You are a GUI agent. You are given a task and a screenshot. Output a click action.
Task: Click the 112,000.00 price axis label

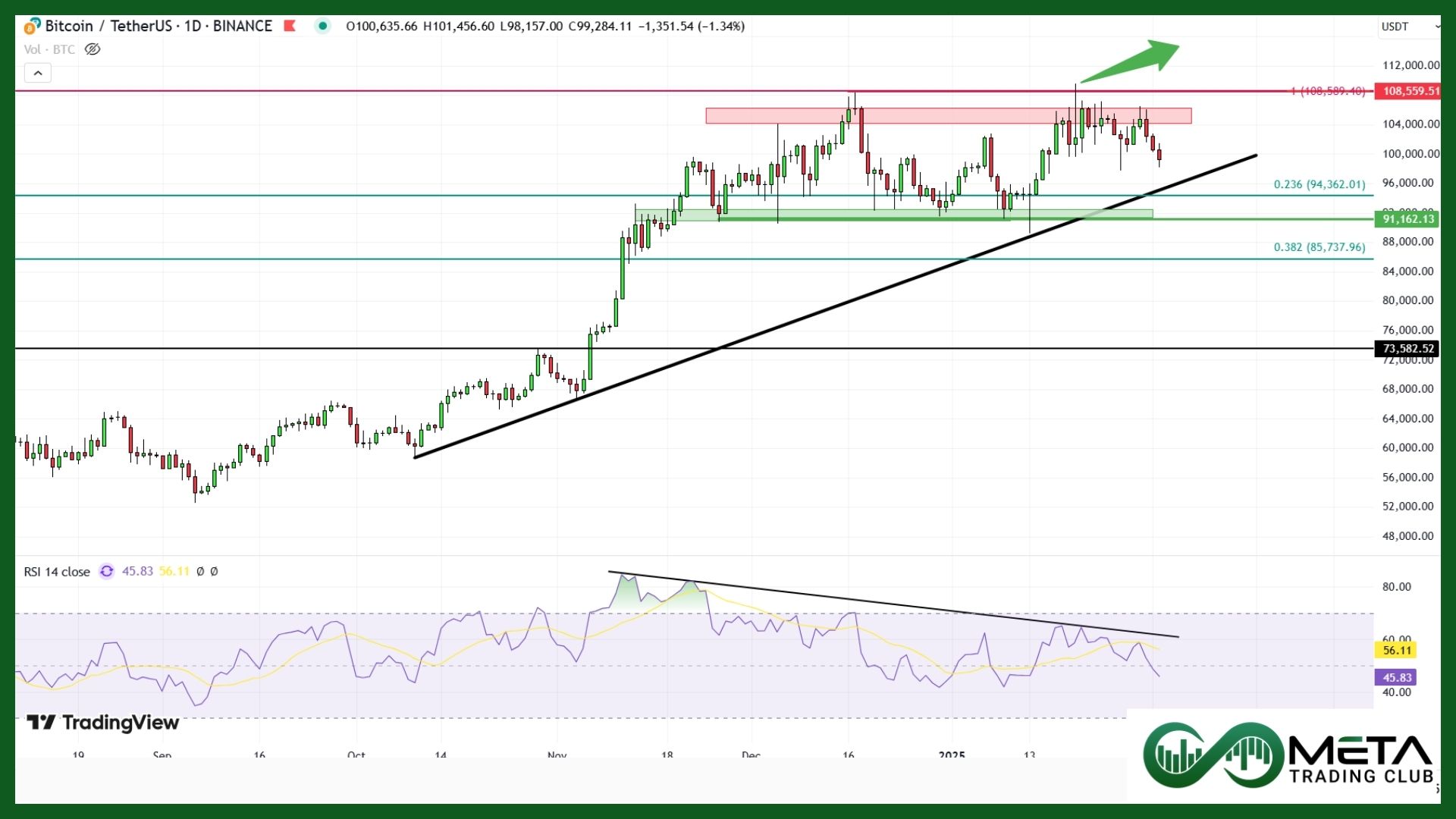click(1410, 65)
